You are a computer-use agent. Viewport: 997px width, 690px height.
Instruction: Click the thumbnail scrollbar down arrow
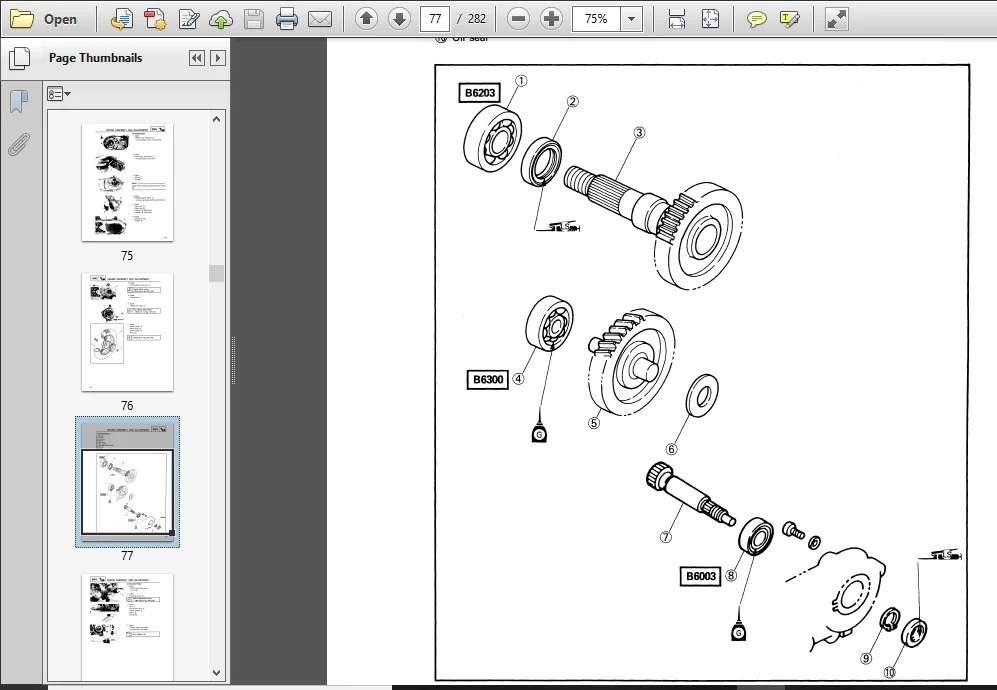coord(216,672)
